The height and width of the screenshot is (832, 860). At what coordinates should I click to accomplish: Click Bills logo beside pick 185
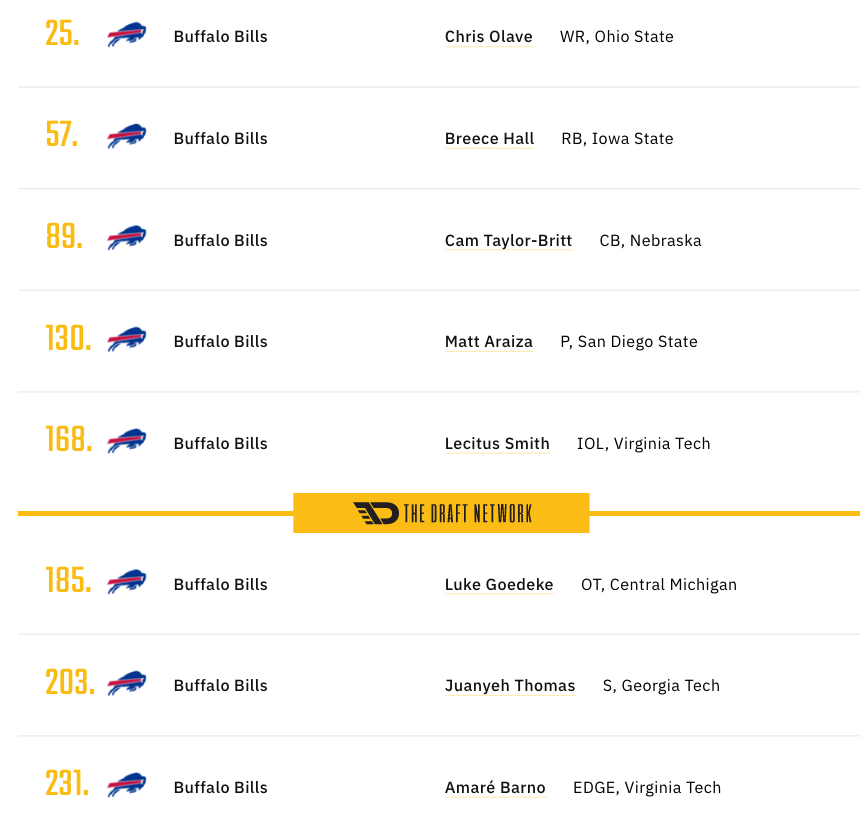127,582
